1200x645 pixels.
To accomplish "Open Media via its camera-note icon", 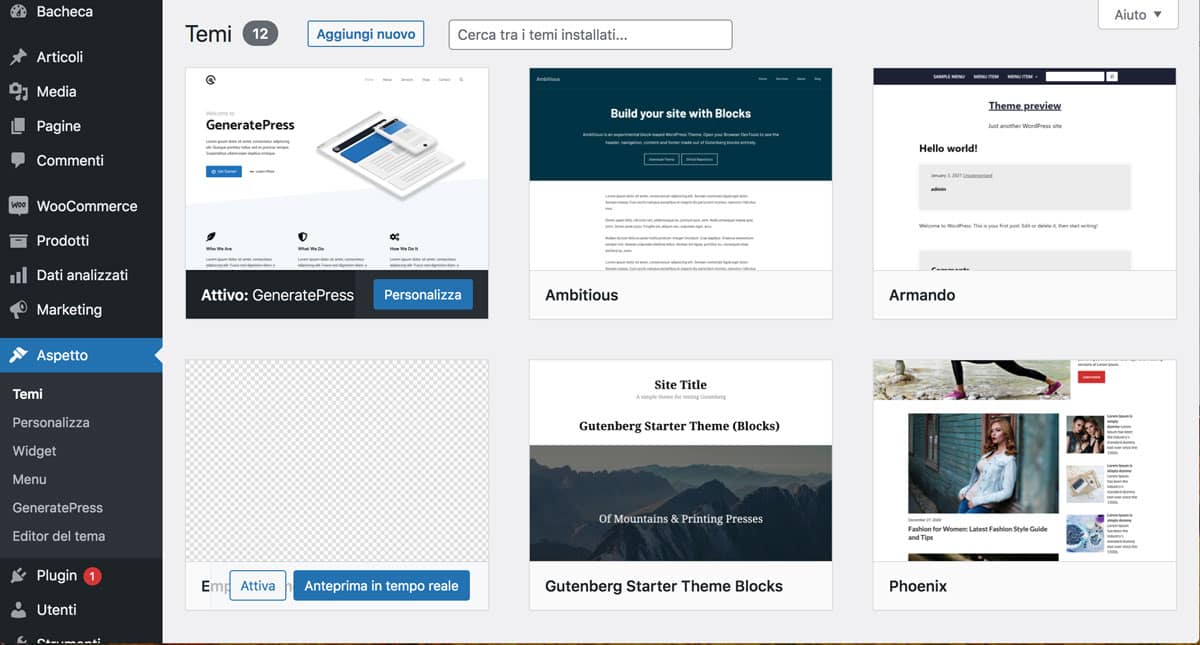I will tap(18, 91).
